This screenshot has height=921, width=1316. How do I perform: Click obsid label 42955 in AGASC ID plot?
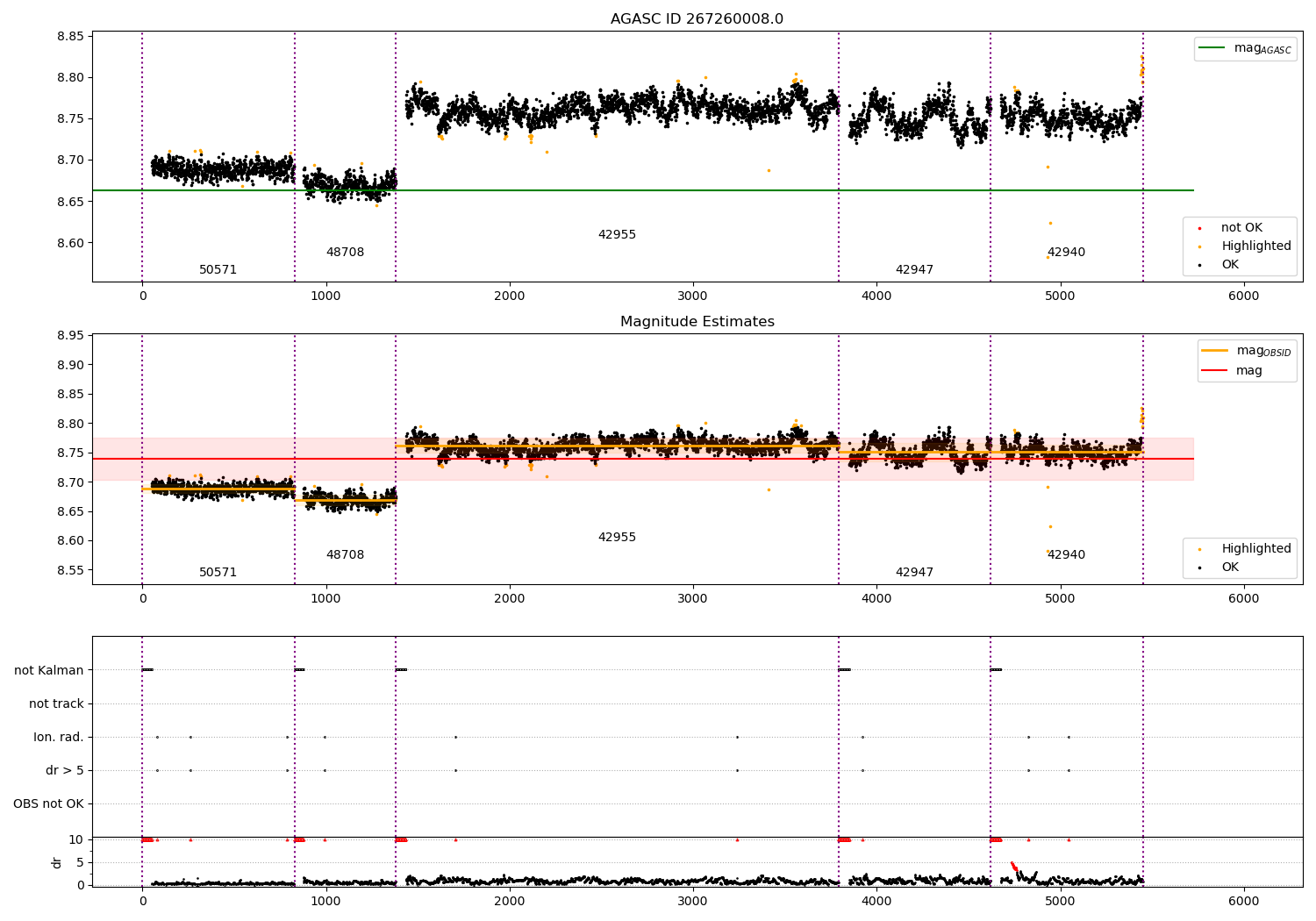point(617,235)
